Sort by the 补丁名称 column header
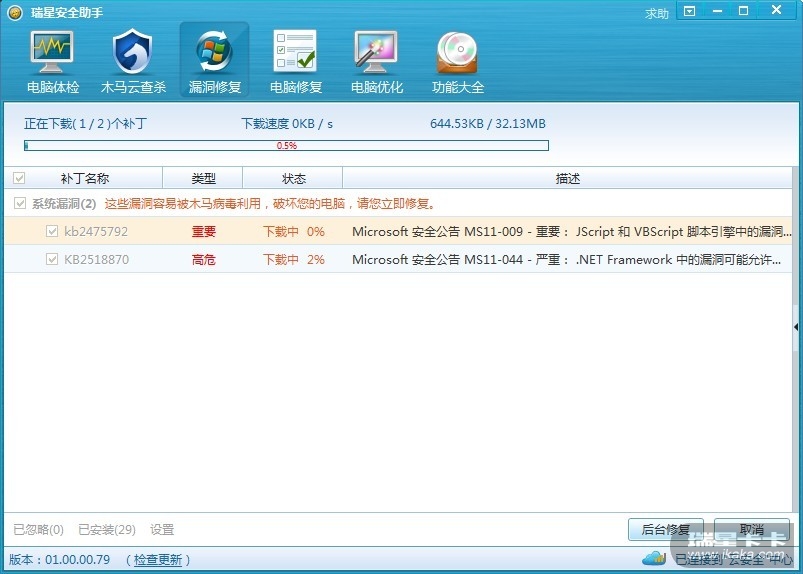This screenshot has width=803, height=574. coord(84,178)
